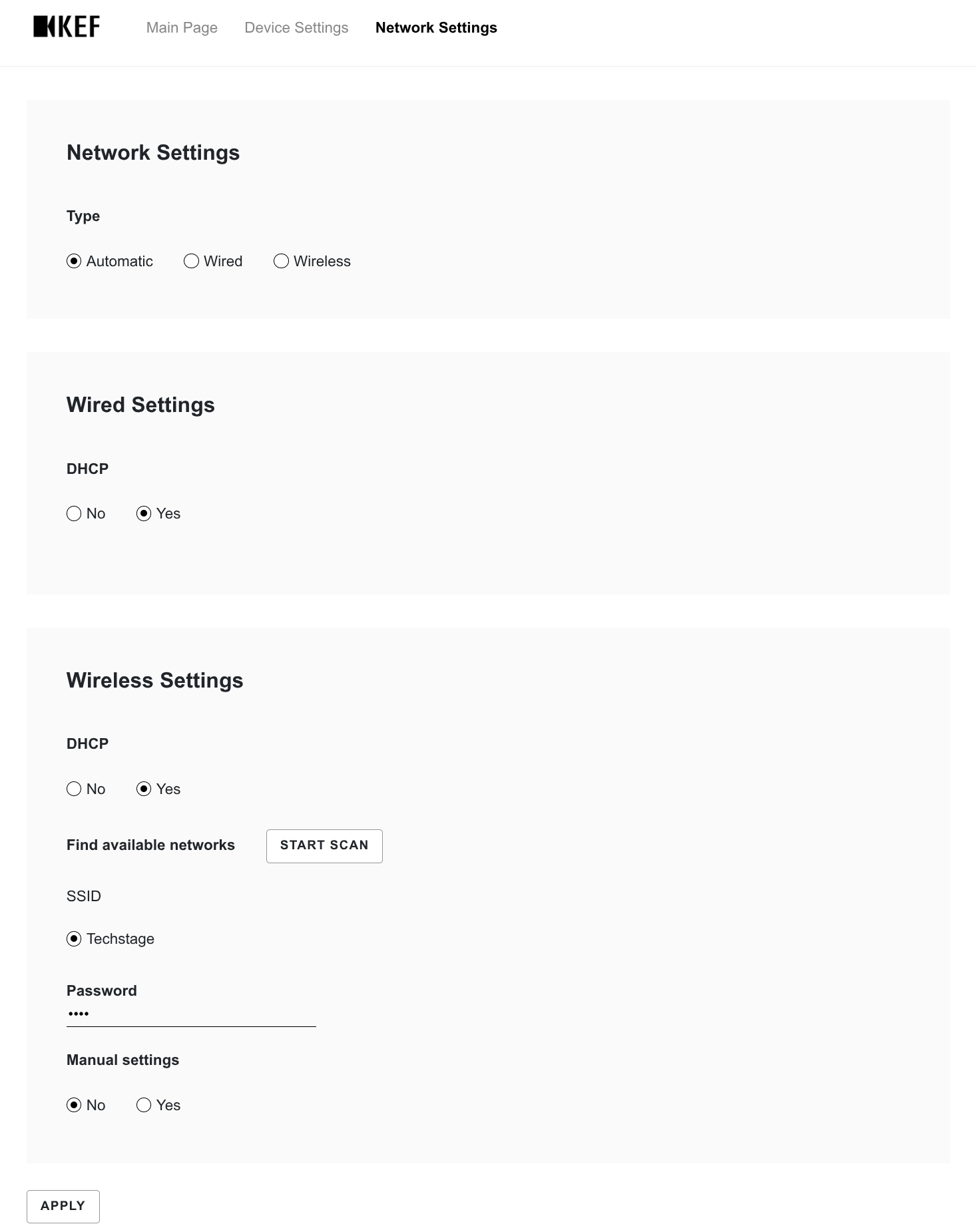The width and height of the screenshot is (976, 1232).
Task: Click the KEF logo
Action: tap(67, 27)
